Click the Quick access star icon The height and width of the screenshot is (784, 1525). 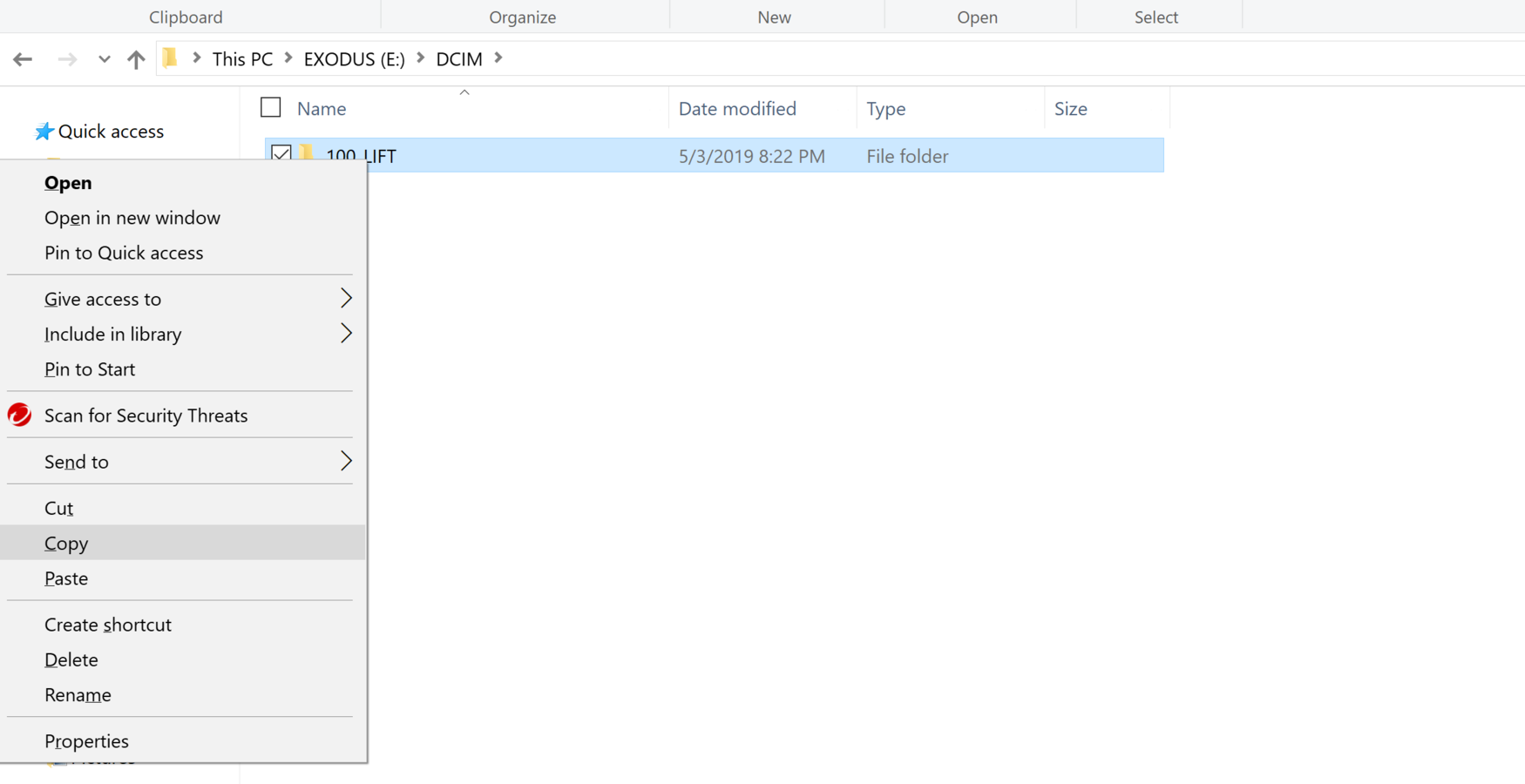tap(44, 132)
